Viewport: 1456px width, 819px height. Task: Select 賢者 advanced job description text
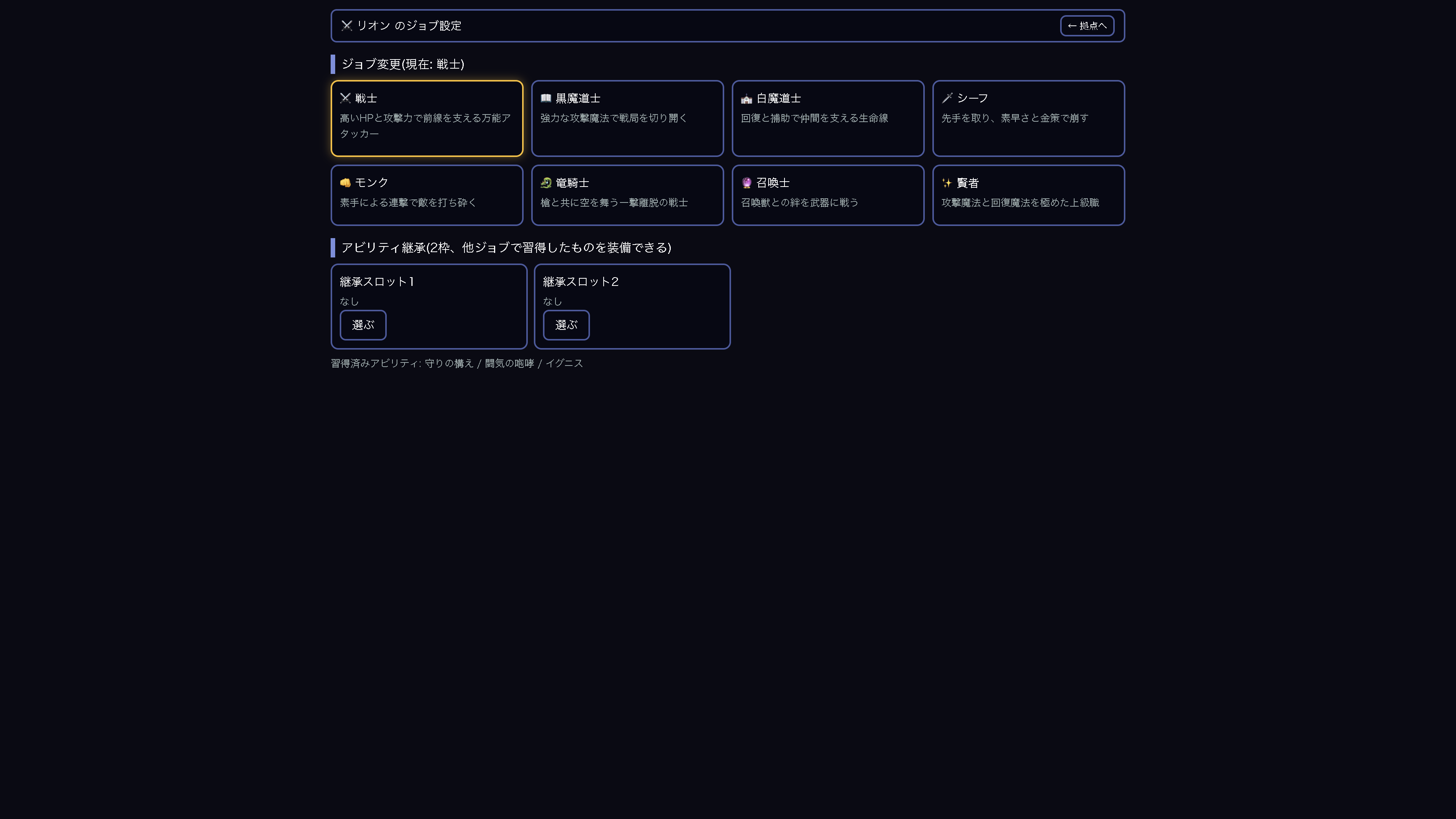pyautogui.click(x=1020, y=202)
